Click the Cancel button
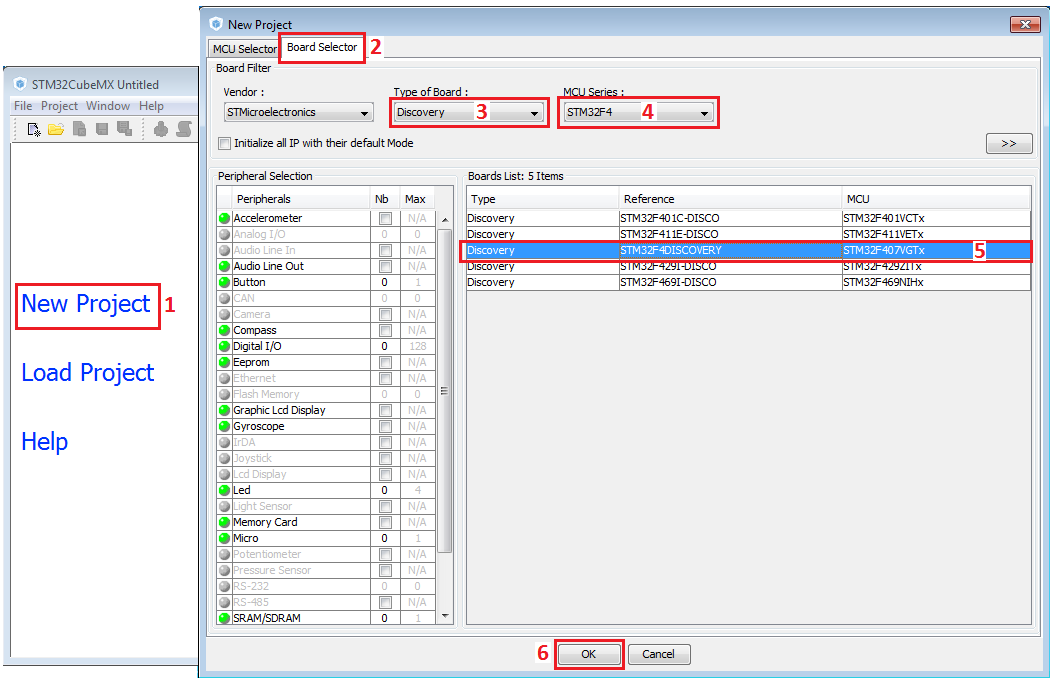This screenshot has width=1059, height=689. pyautogui.click(x=658, y=654)
